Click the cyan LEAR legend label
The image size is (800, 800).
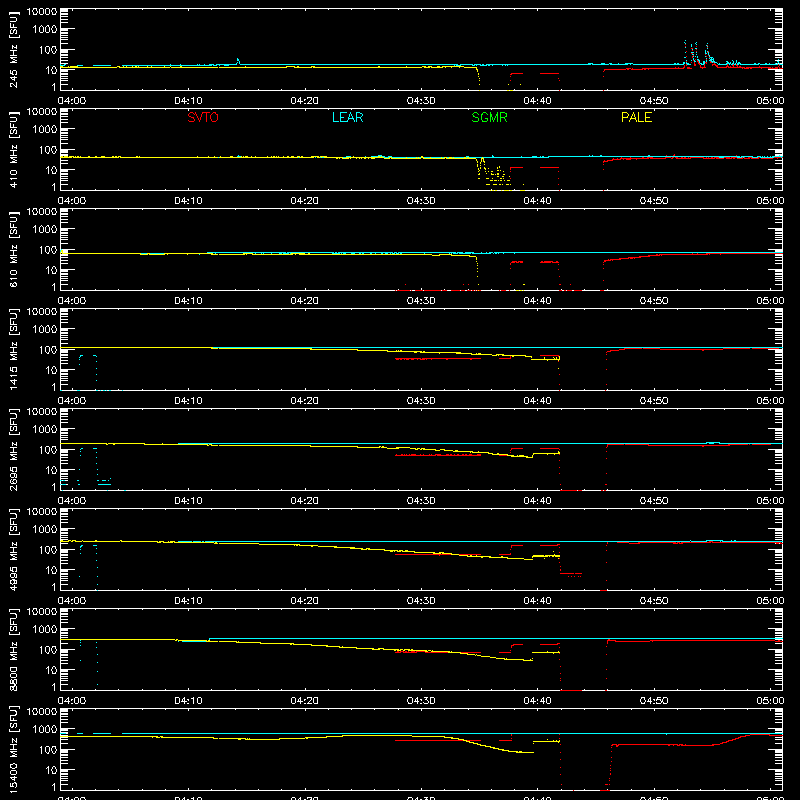347,117
